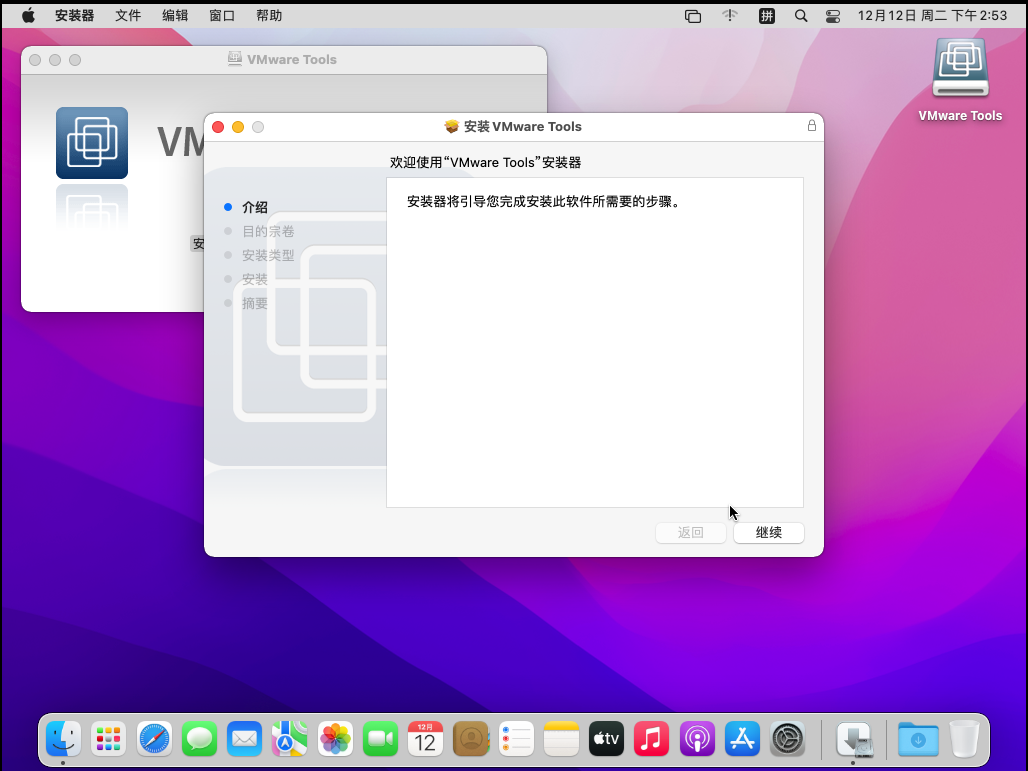Open Photos from the Dock

point(335,738)
